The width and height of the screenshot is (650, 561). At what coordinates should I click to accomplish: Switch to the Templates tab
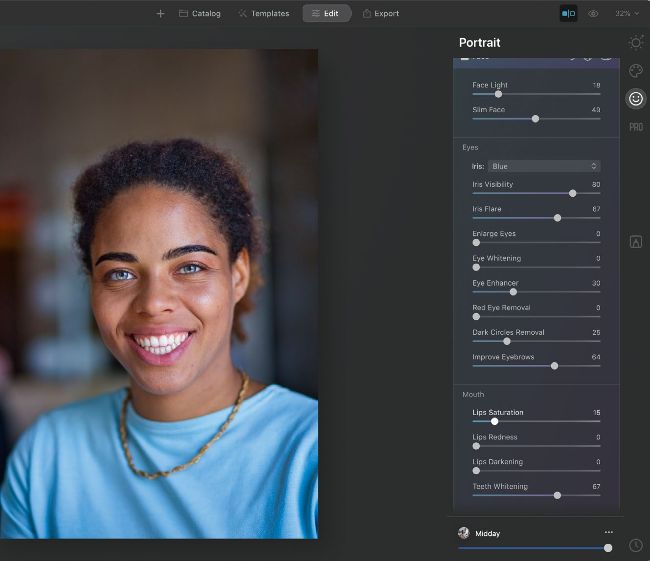pyautogui.click(x=264, y=14)
